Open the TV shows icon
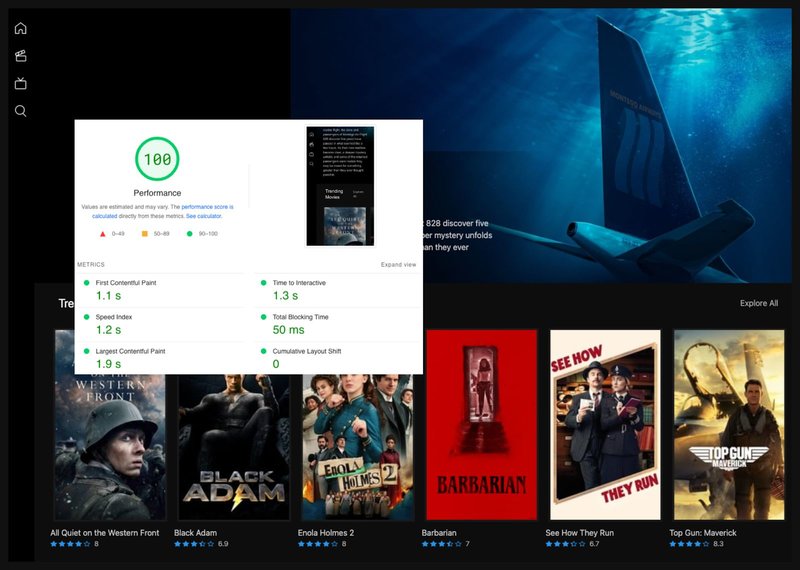The image size is (800, 570). (x=20, y=83)
